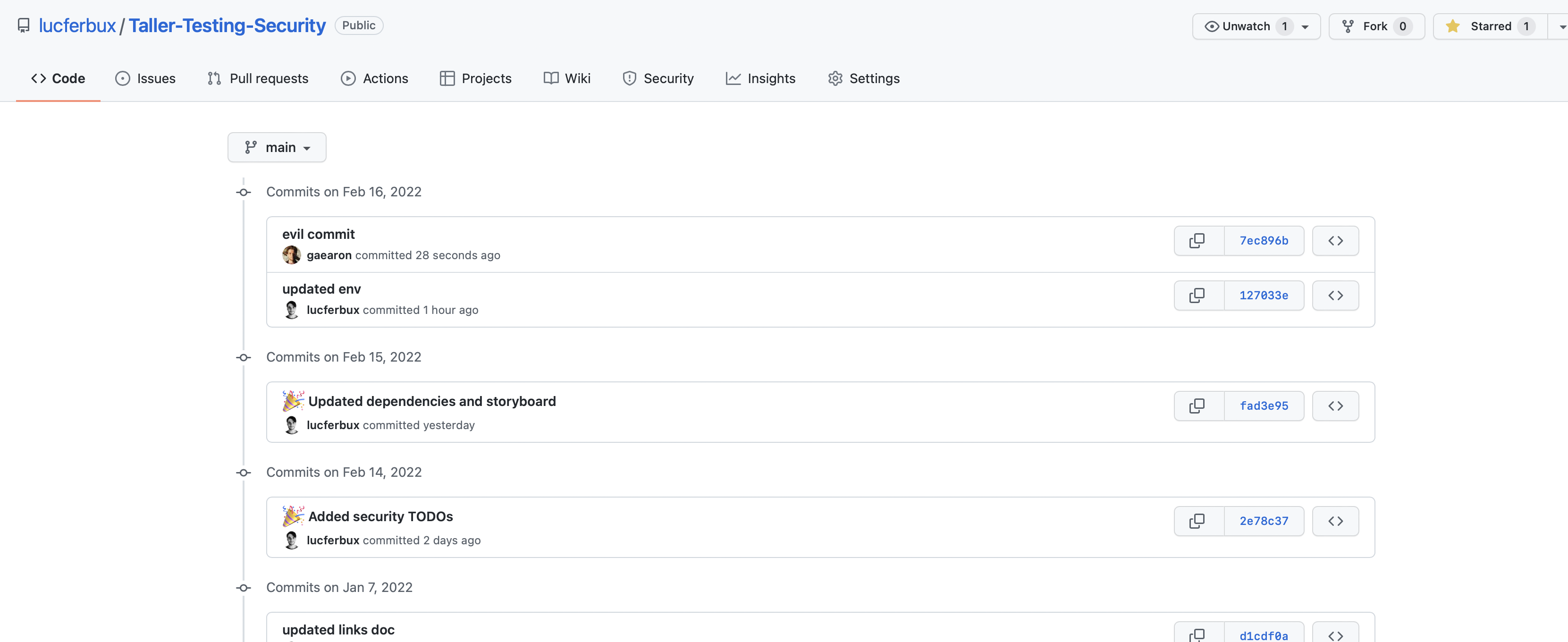Viewport: 1568px width, 642px height.
Task: Open the lucferbux owner profile link
Action: click(76, 25)
